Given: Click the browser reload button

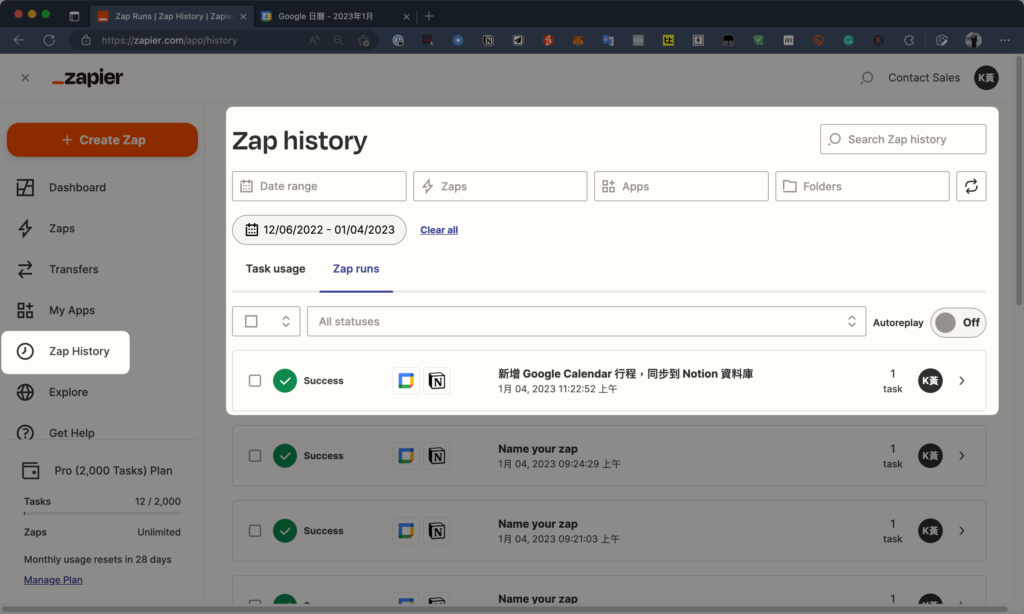Looking at the screenshot, I should pyautogui.click(x=49, y=40).
